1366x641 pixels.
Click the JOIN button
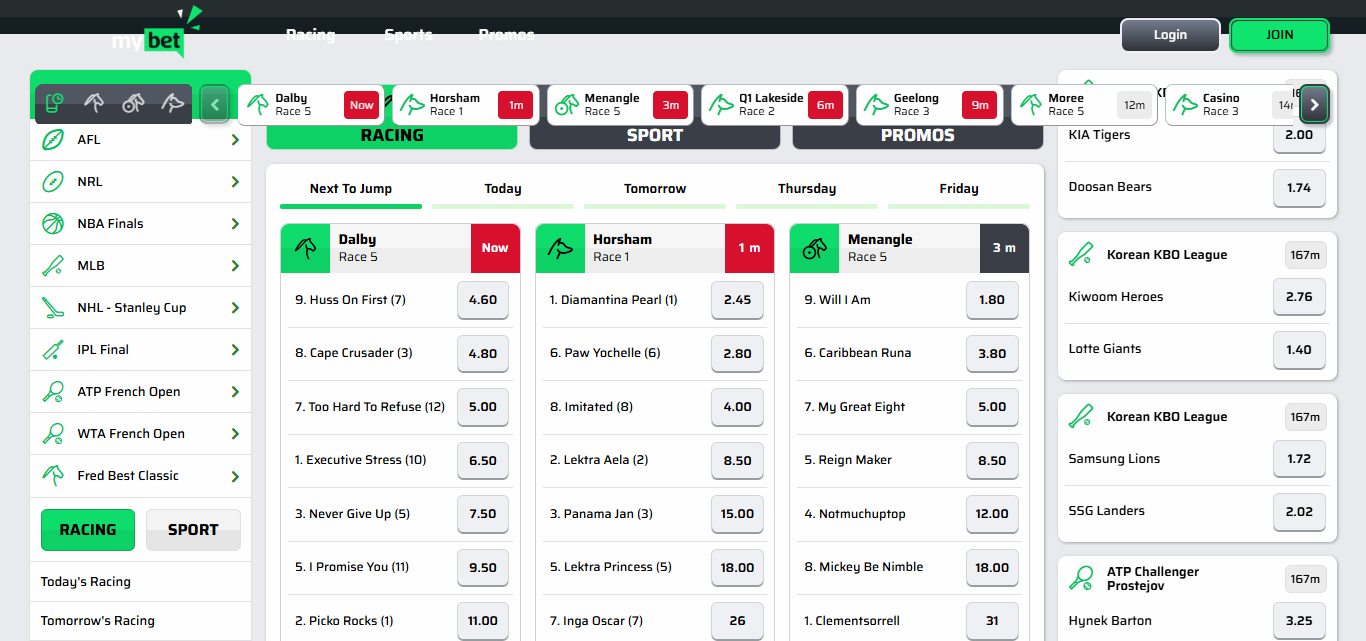click(1279, 35)
